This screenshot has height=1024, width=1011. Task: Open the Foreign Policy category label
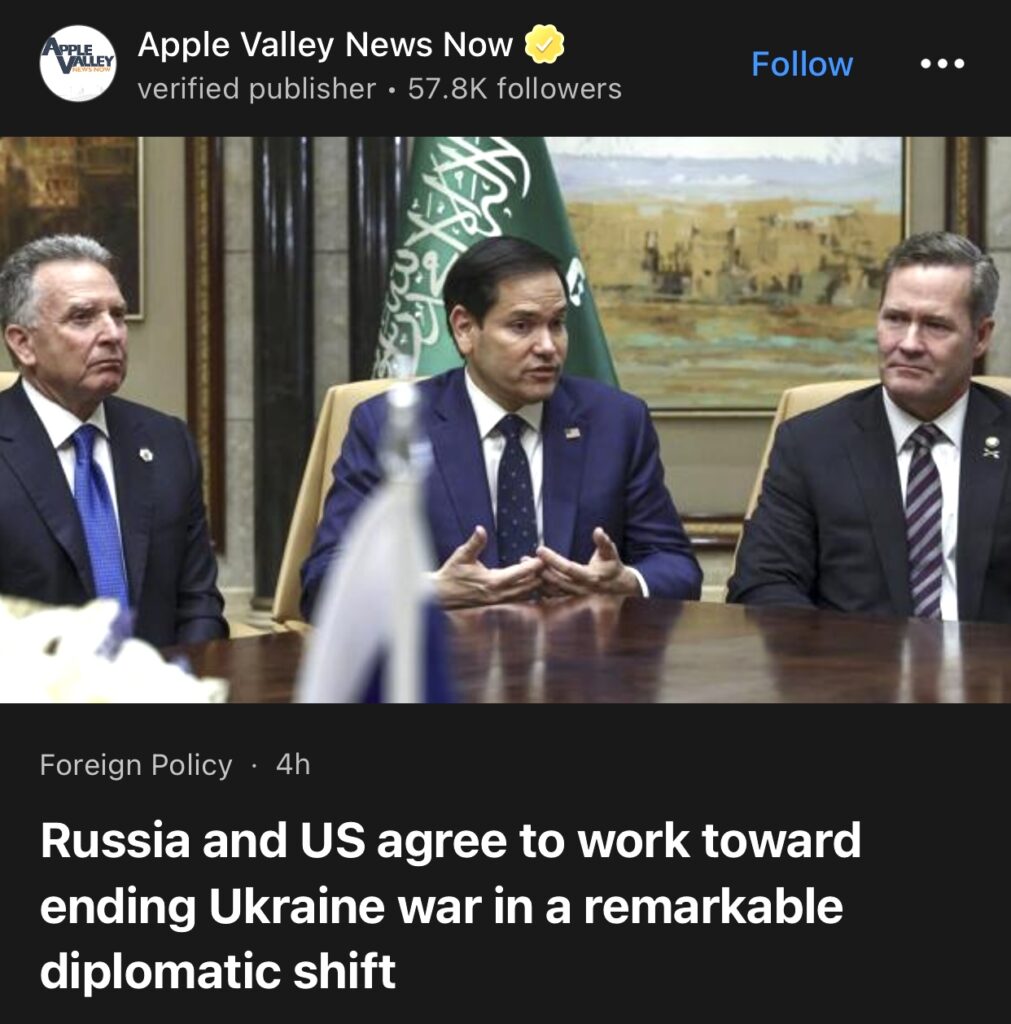point(136,765)
